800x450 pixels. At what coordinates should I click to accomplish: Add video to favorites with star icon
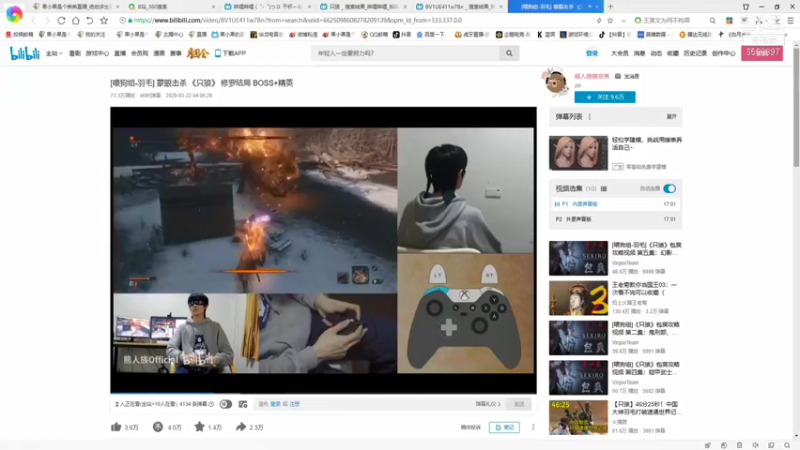pos(199,427)
